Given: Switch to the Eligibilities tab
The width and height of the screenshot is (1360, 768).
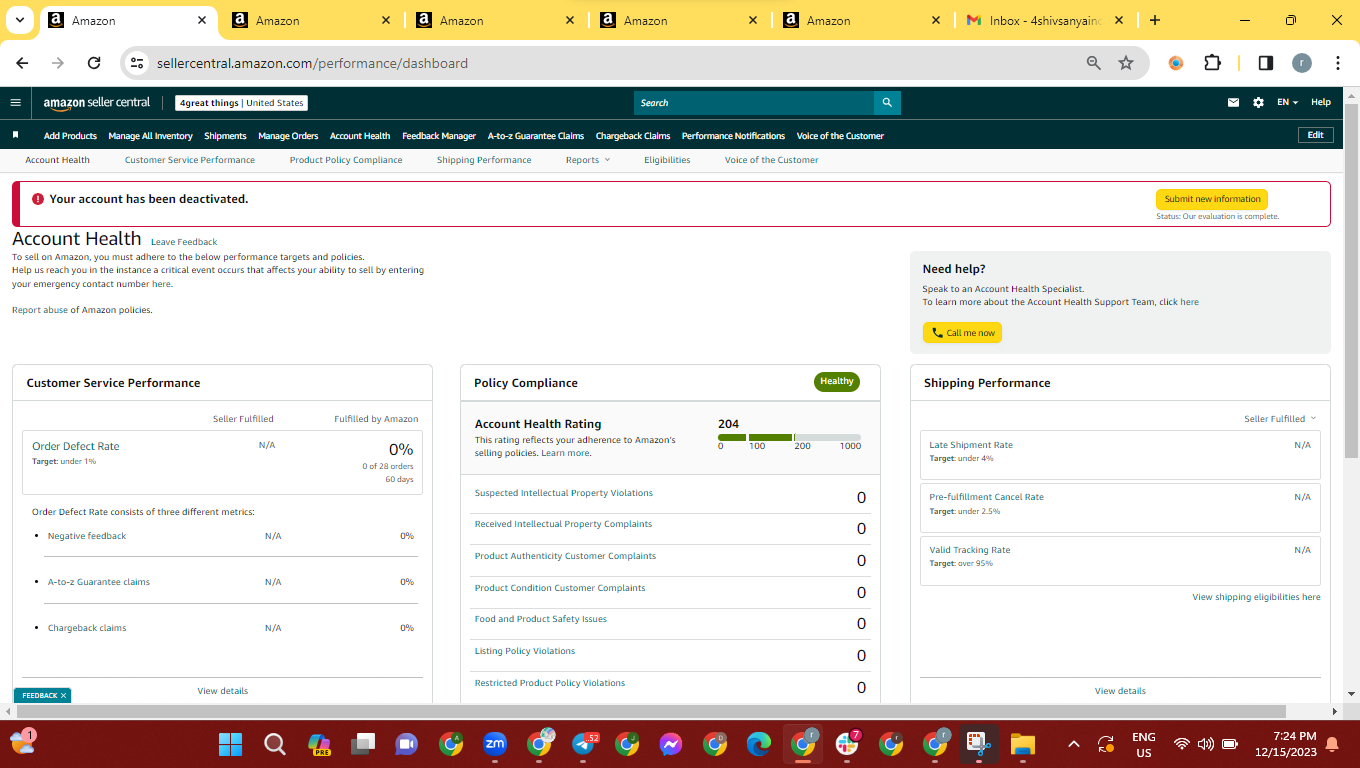Looking at the screenshot, I should click(667, 160).
